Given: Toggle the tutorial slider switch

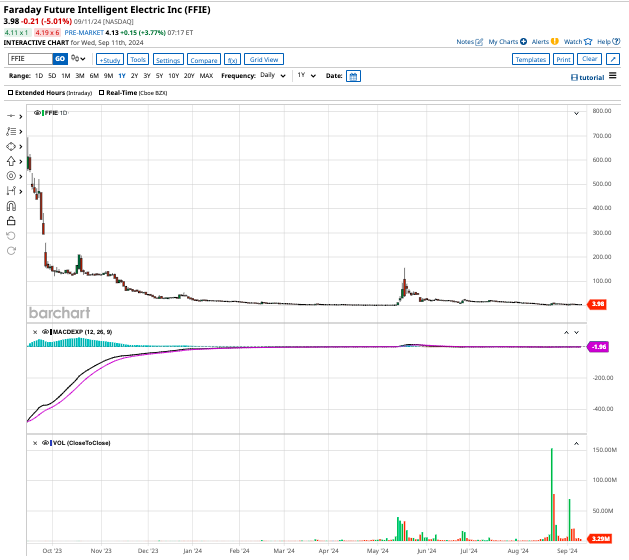Looking at the screenshot, I should coord(571,77).
